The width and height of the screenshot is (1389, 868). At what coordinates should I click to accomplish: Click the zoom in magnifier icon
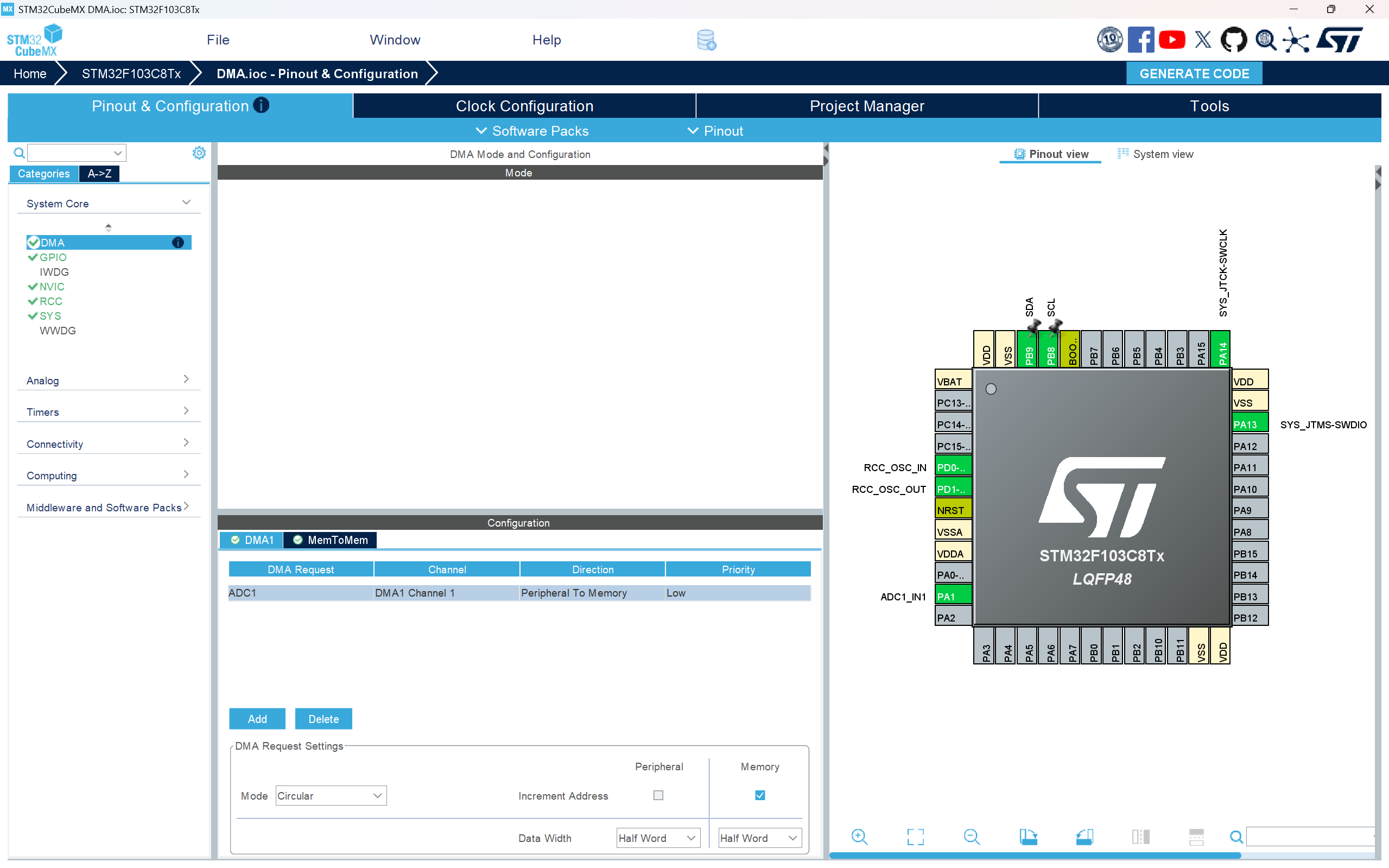859,837
